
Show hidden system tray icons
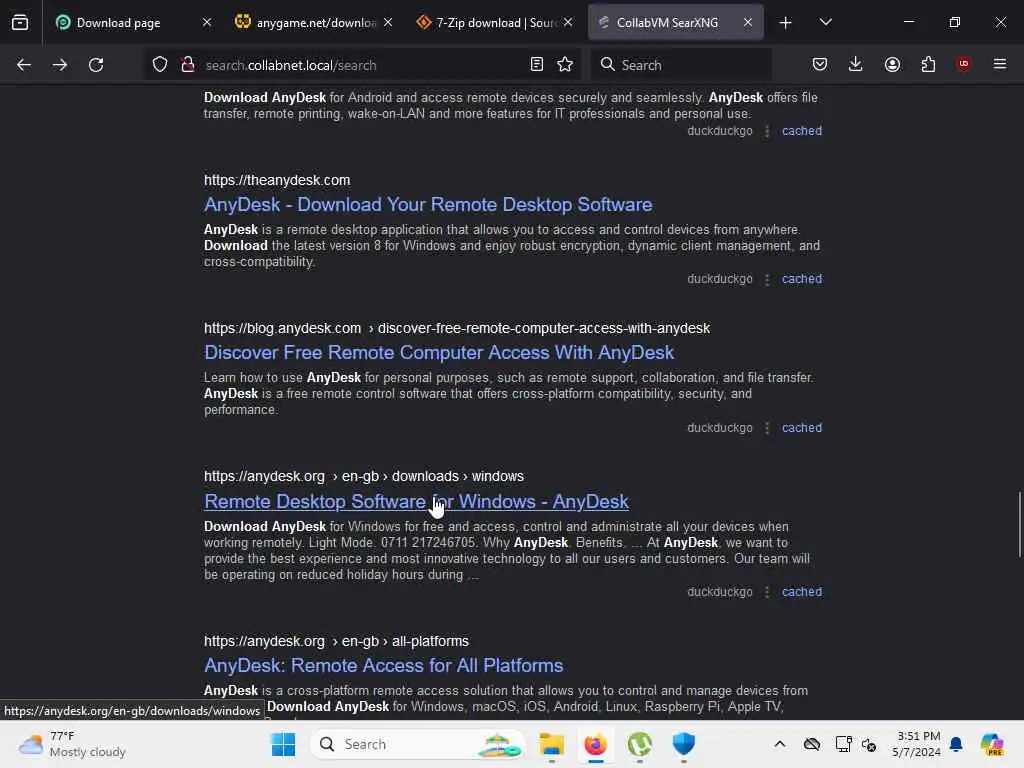point(780,744)
